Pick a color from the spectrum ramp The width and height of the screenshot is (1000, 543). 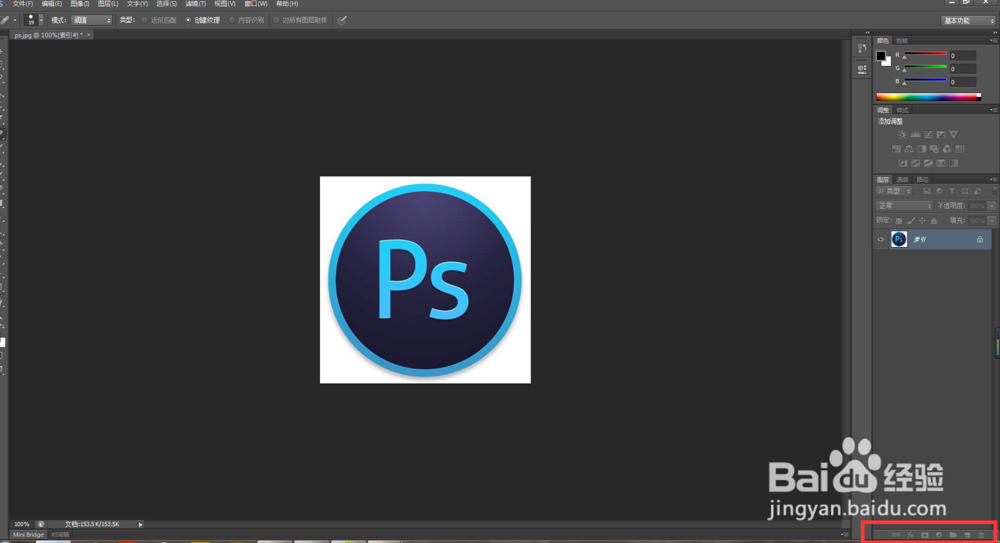(929, 97)
